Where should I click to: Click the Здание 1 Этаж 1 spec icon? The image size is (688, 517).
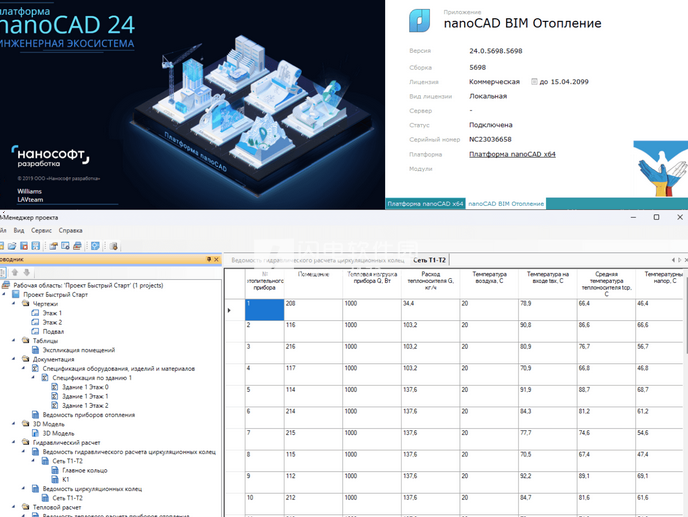click(54, 396)
